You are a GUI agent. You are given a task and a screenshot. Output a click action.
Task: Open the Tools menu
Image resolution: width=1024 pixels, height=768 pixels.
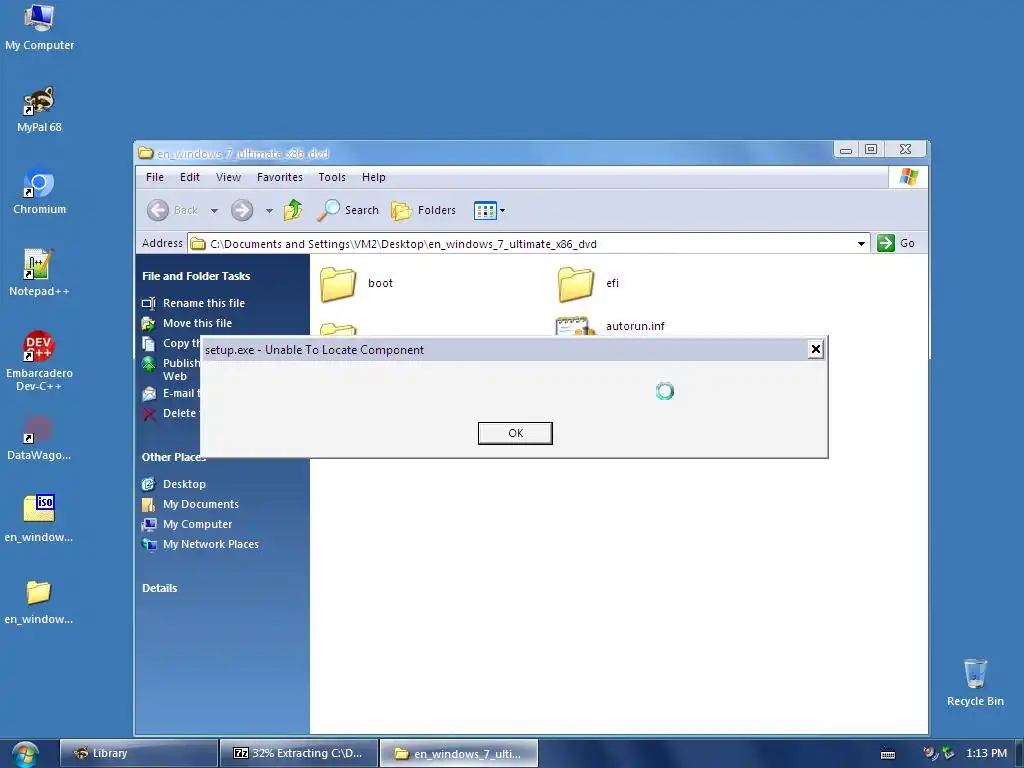coord(332,177)
